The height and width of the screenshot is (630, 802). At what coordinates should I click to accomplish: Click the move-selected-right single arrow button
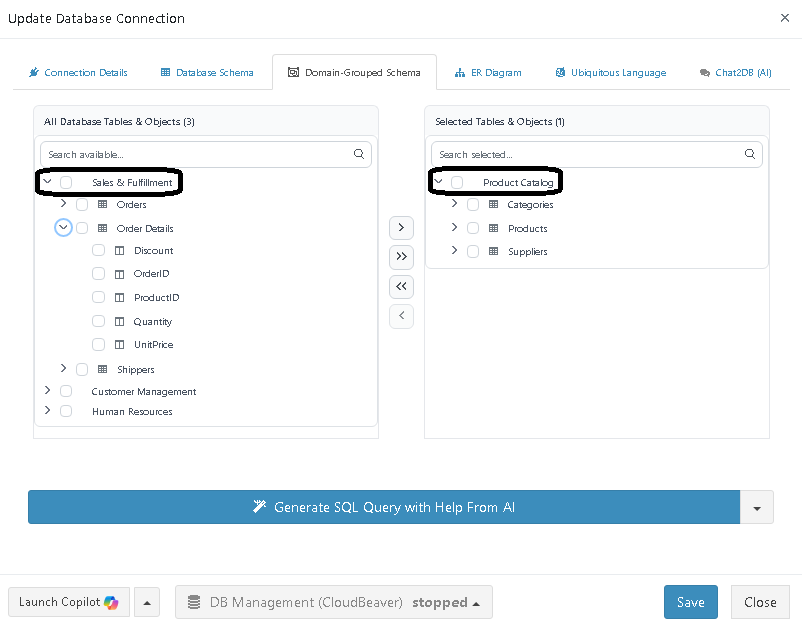point(401,228)
